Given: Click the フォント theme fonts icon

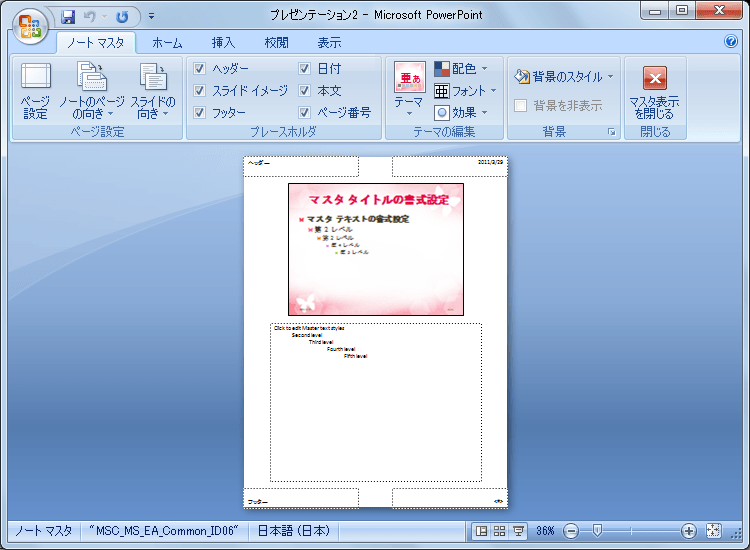Looking at the screenshot, I should (x=441, y=91).
